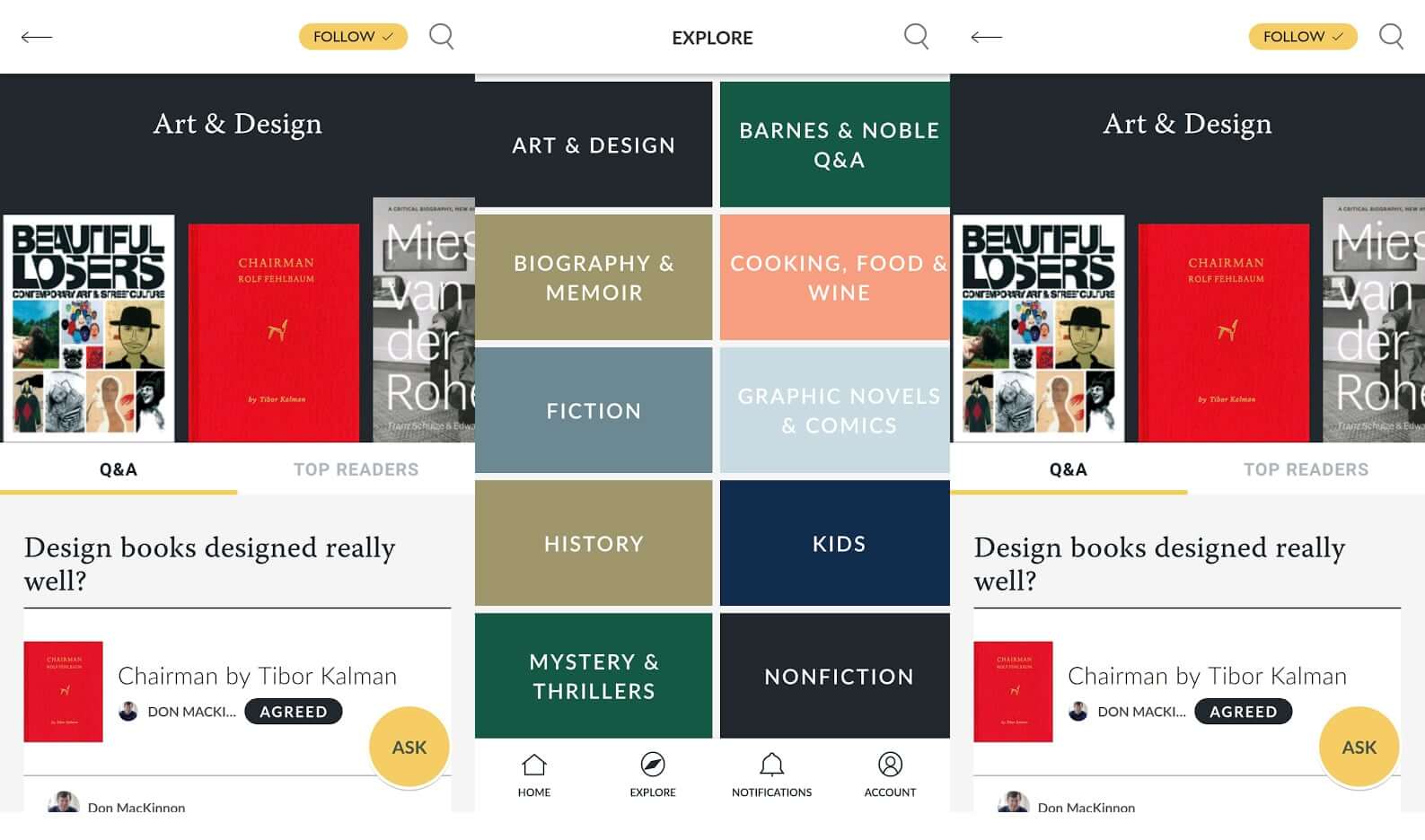Tap 'DON MACKI...' username in left screen

coord(191,712)
